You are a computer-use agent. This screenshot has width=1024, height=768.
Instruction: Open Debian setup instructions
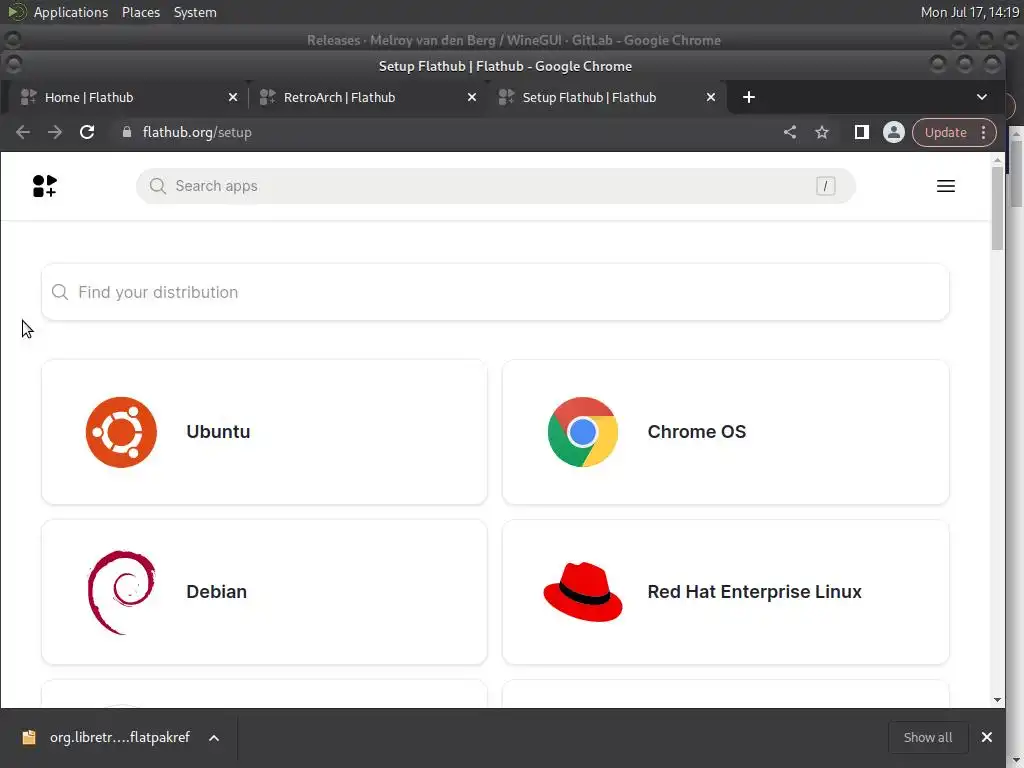(x=264, y=592)
